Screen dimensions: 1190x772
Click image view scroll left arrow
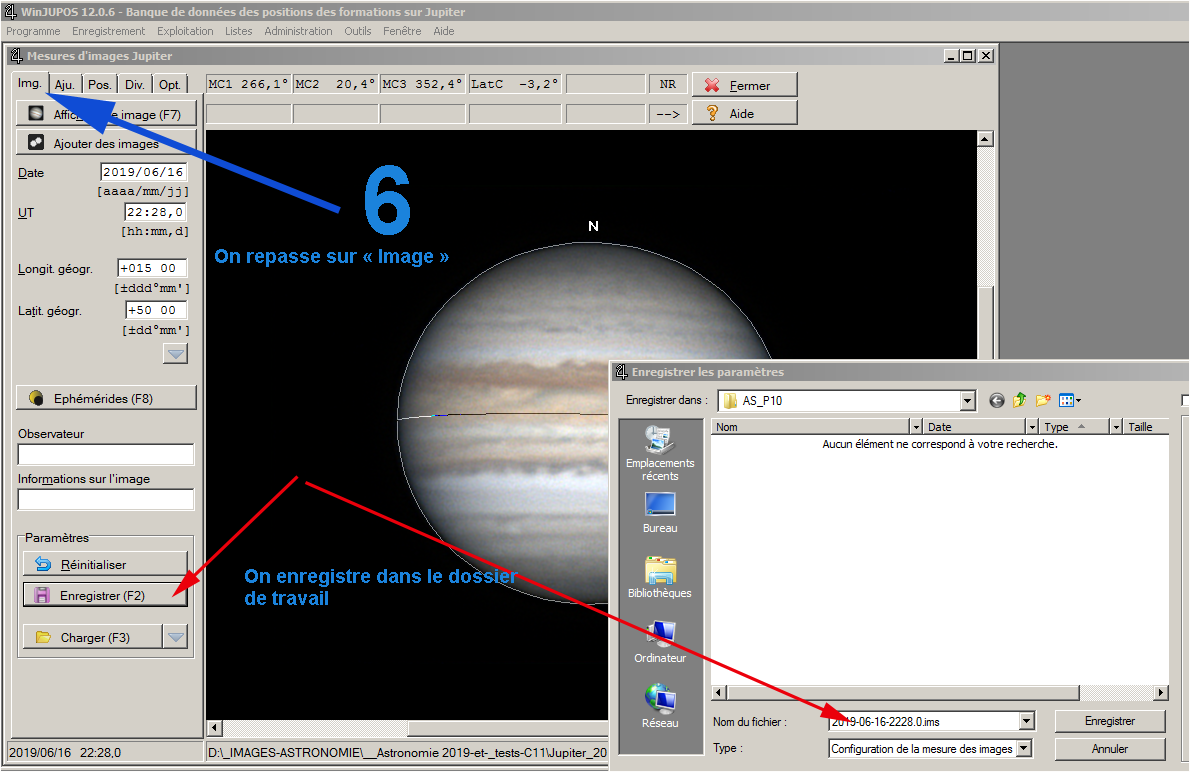pos(214,728)
